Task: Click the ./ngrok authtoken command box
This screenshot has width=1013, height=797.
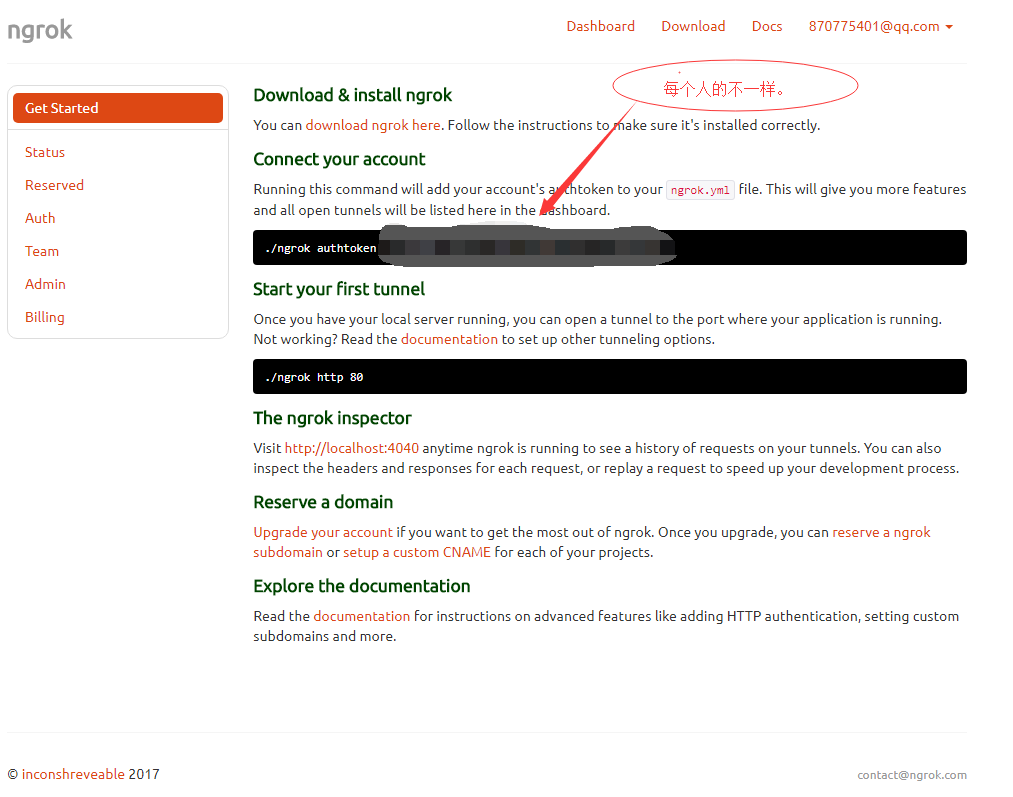Action: [609, 247]
